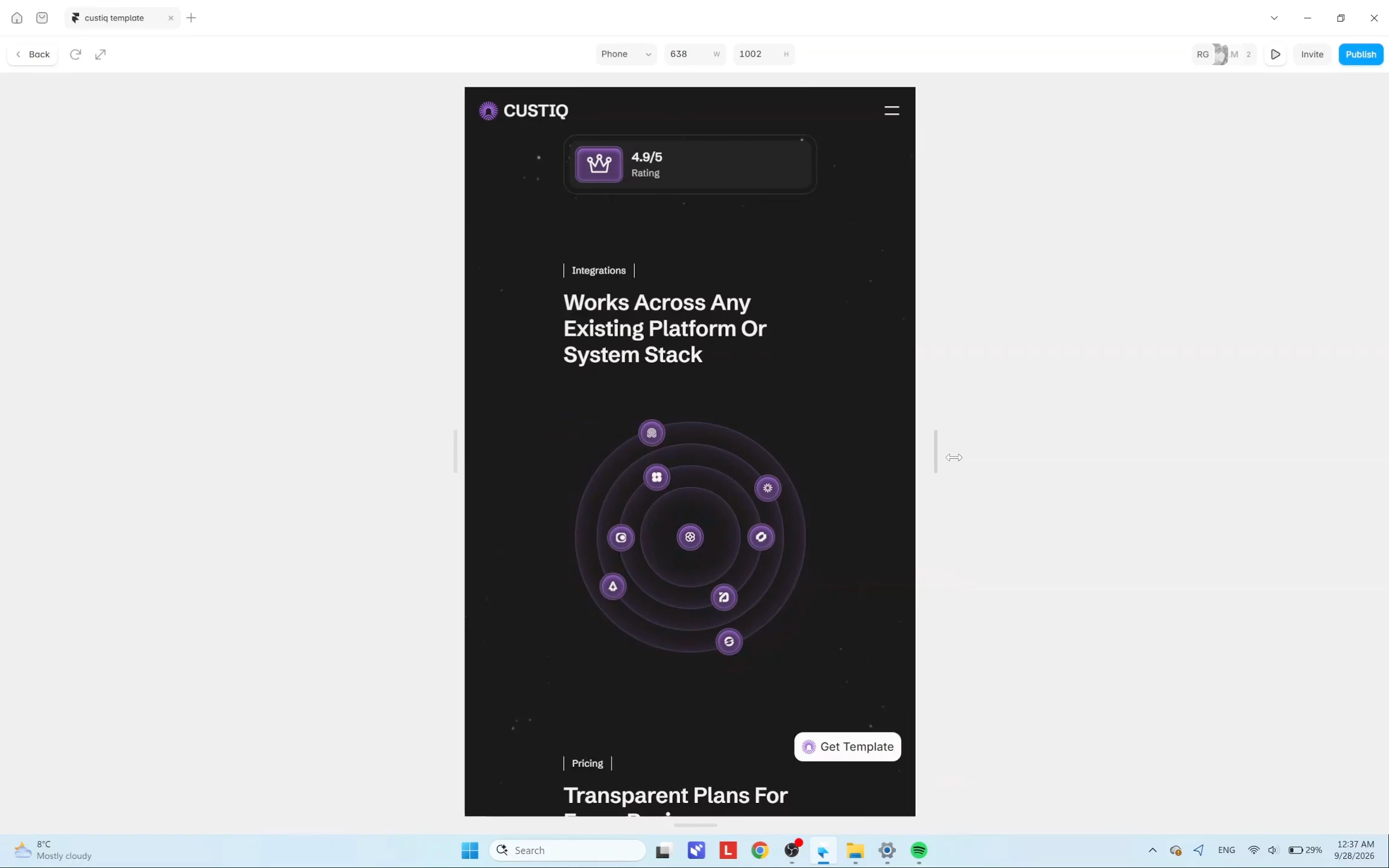The image size is (1389, 868).
Task: Select the center orbit integration icon
Action: (x=690, y=537)
